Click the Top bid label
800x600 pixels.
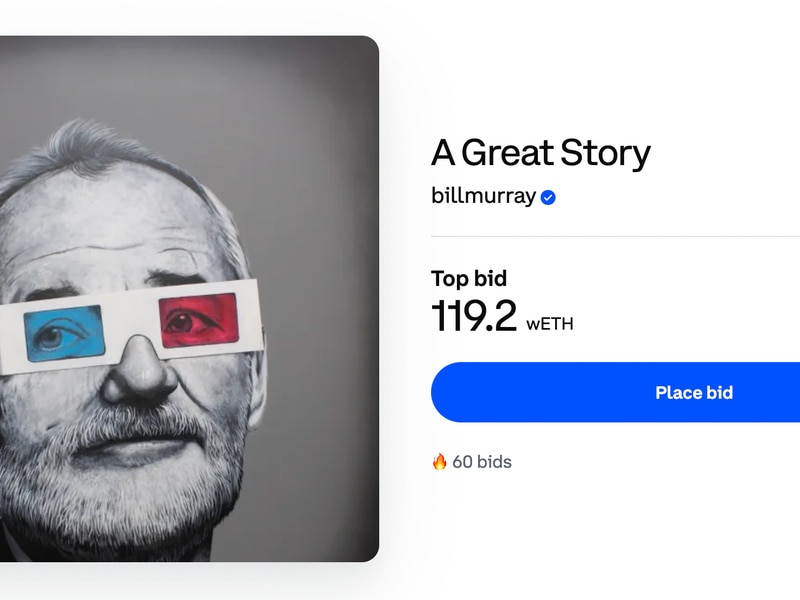coord(469,279)
